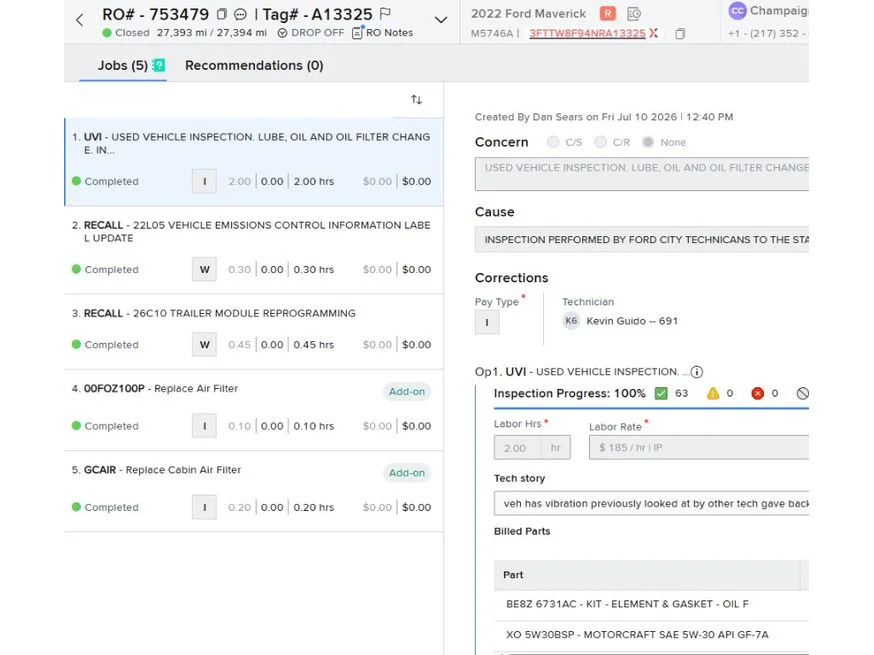Viewport: 874px width, 655px height.
Task: Click the 2.00 hrs value on UVI job
Action: click(313, 181)
